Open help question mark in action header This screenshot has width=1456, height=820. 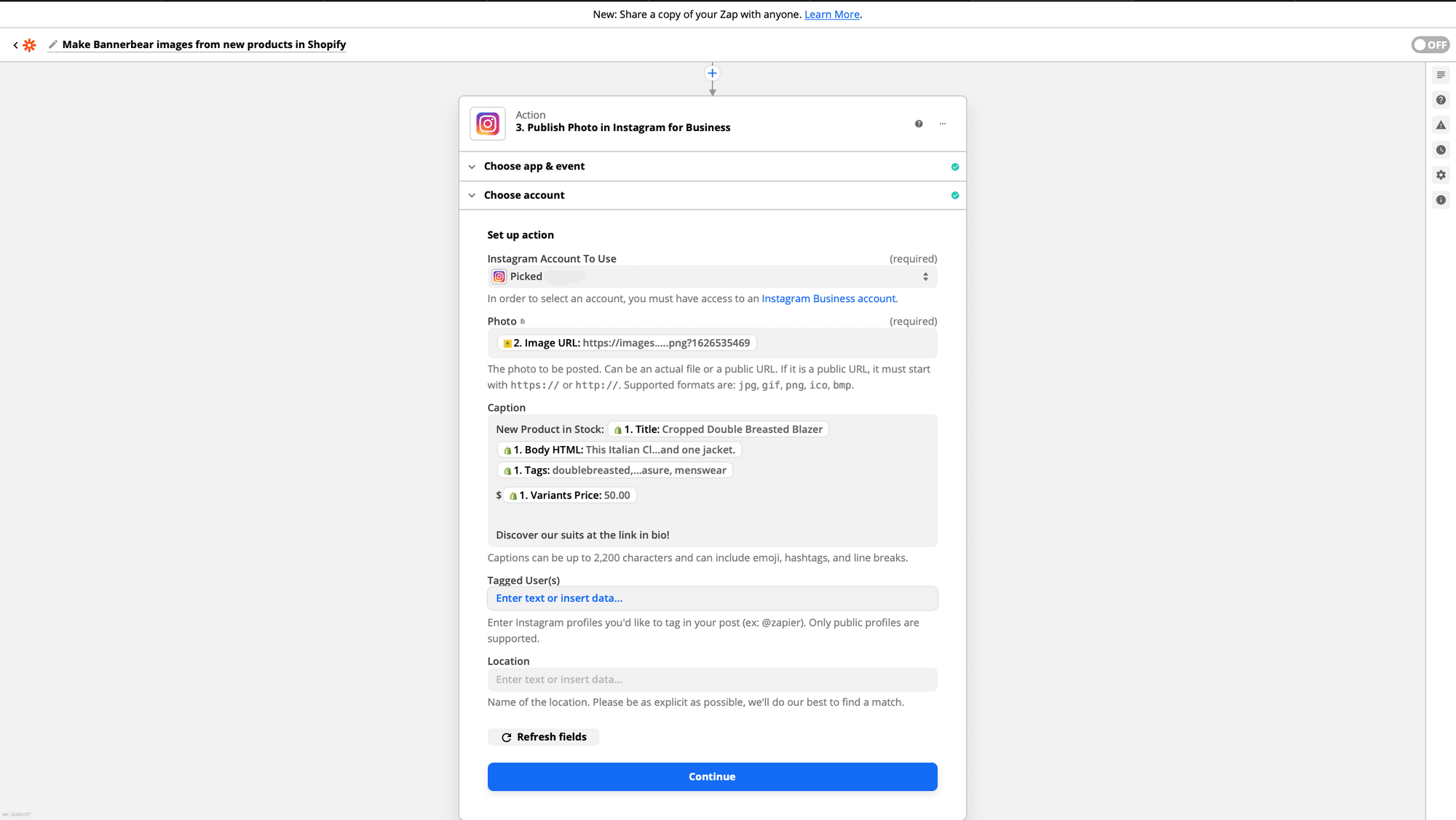(x=919, y=124)
